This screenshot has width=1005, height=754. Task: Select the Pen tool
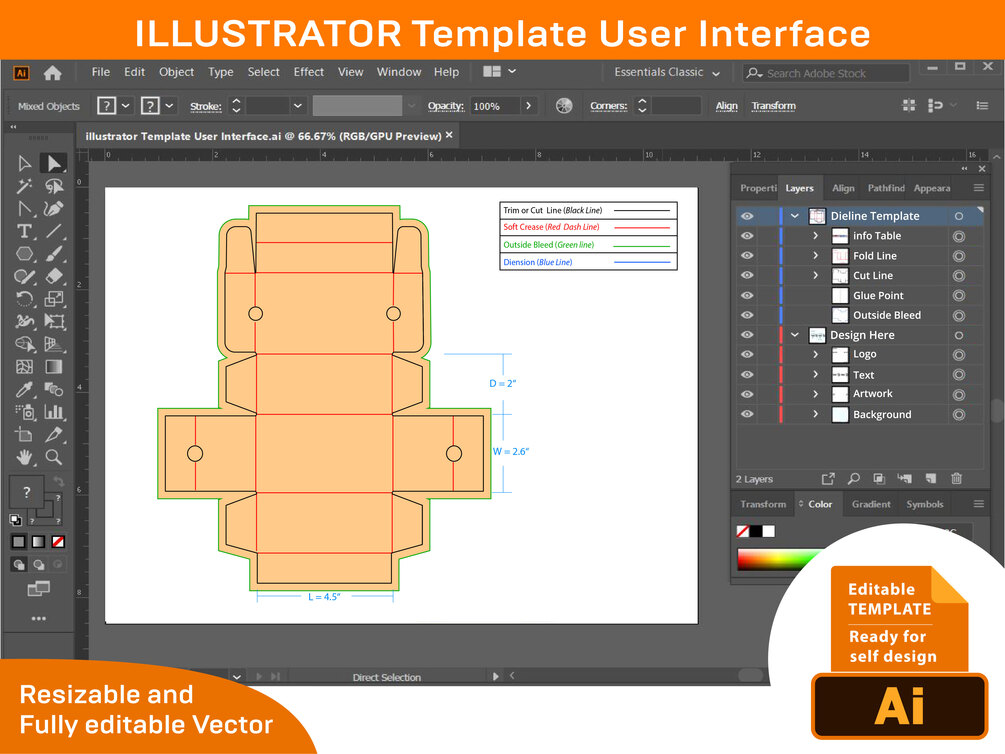point(54,209)
